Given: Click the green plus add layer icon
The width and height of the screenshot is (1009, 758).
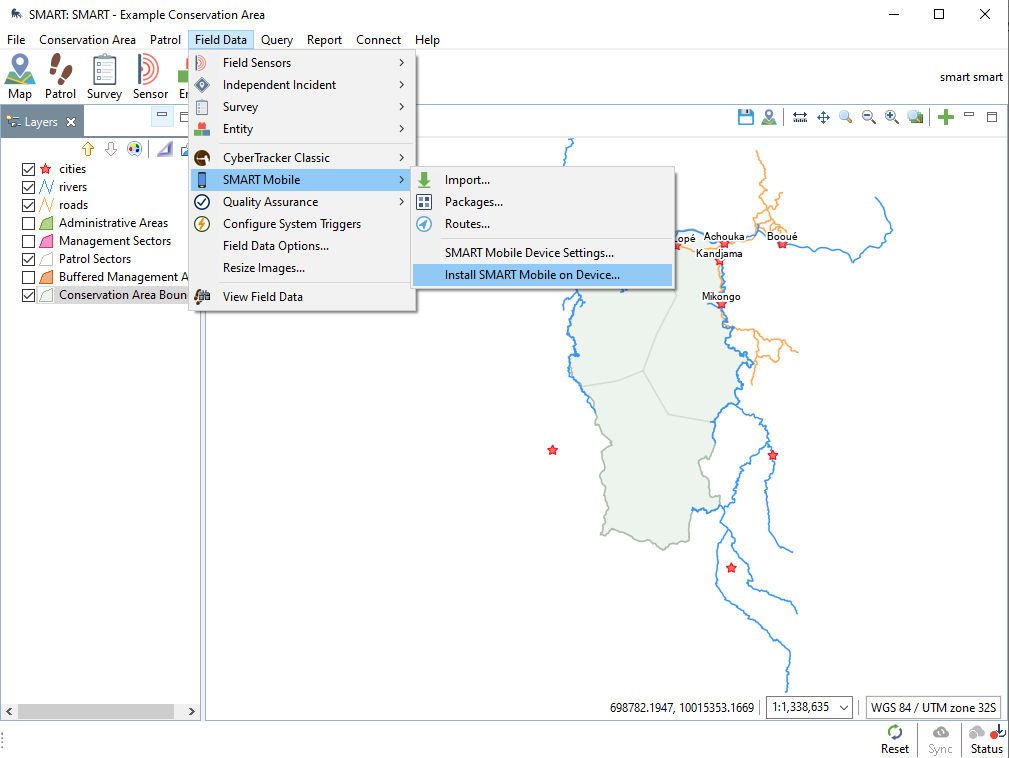Looking at the screenshot, I should click(945, 117).
